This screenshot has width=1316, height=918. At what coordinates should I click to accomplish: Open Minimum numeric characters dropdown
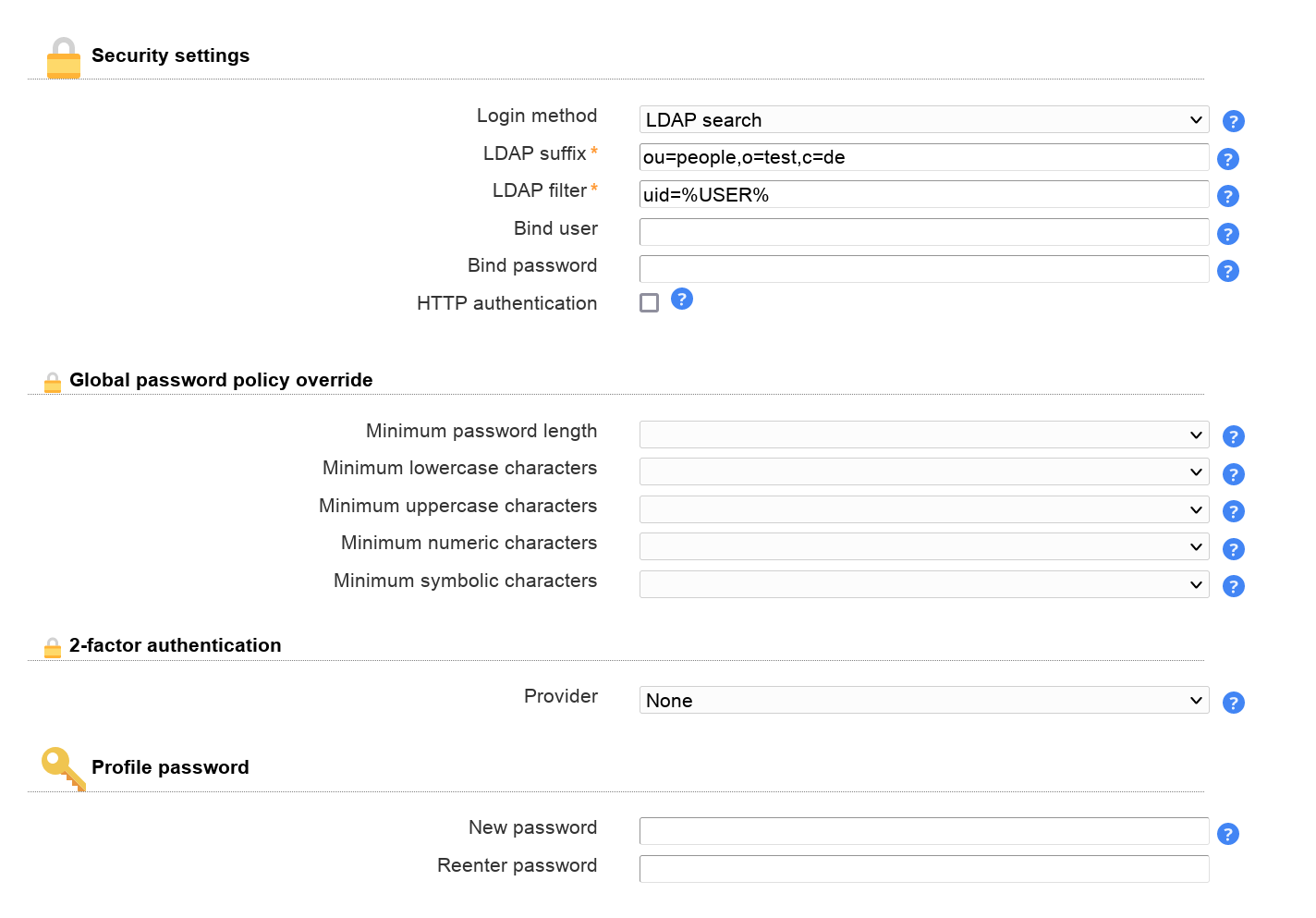[x=923, y=547]
